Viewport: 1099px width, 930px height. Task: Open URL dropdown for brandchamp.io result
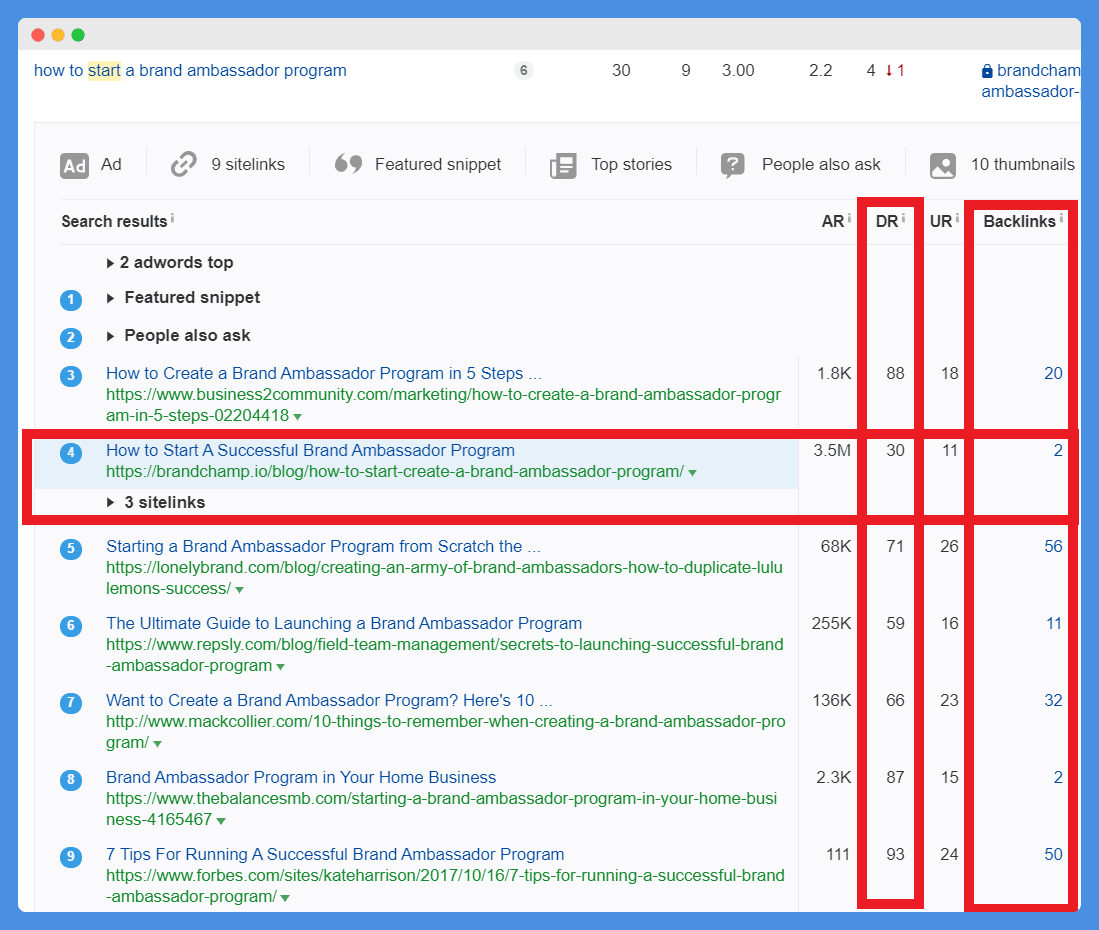point(692,473)
